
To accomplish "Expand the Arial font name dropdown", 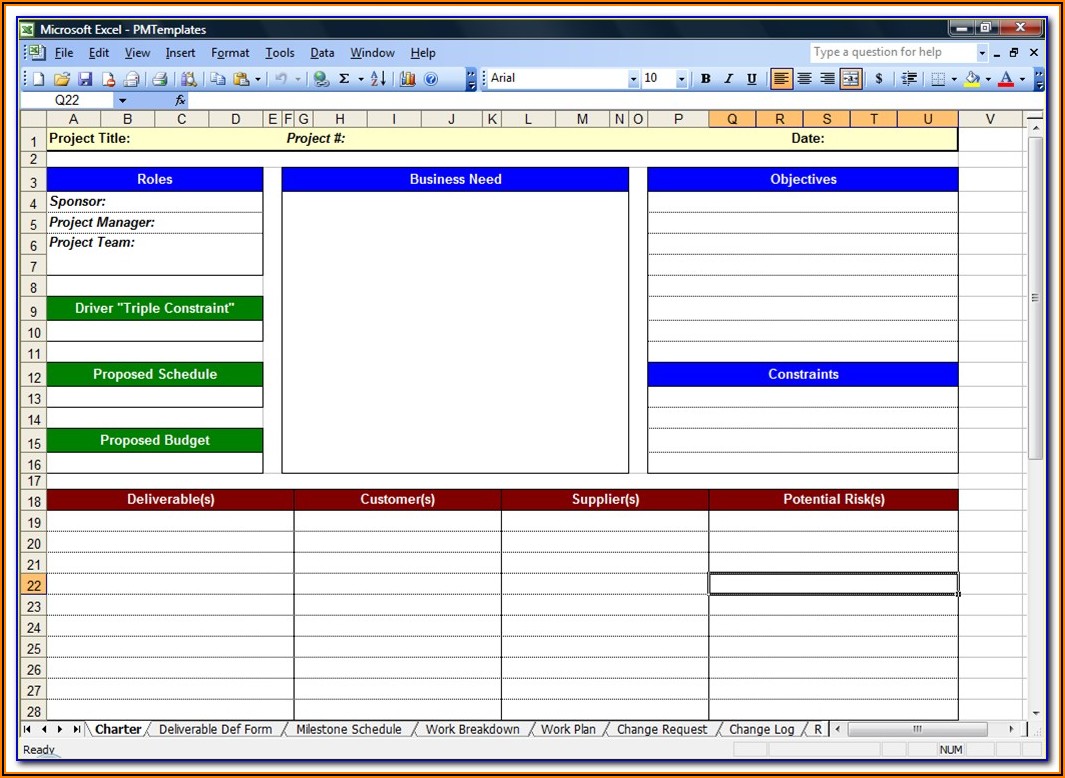I will pos(633,79).
